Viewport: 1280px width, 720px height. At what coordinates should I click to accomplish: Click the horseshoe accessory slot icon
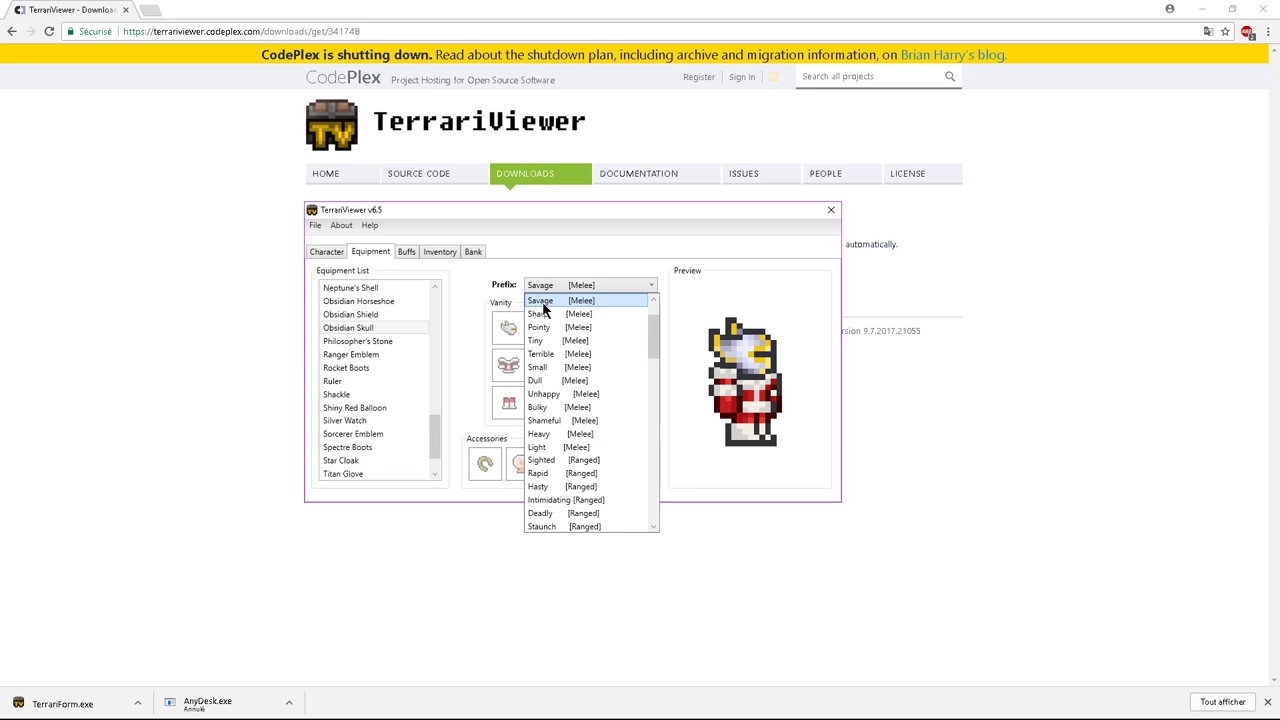[485, 464]
